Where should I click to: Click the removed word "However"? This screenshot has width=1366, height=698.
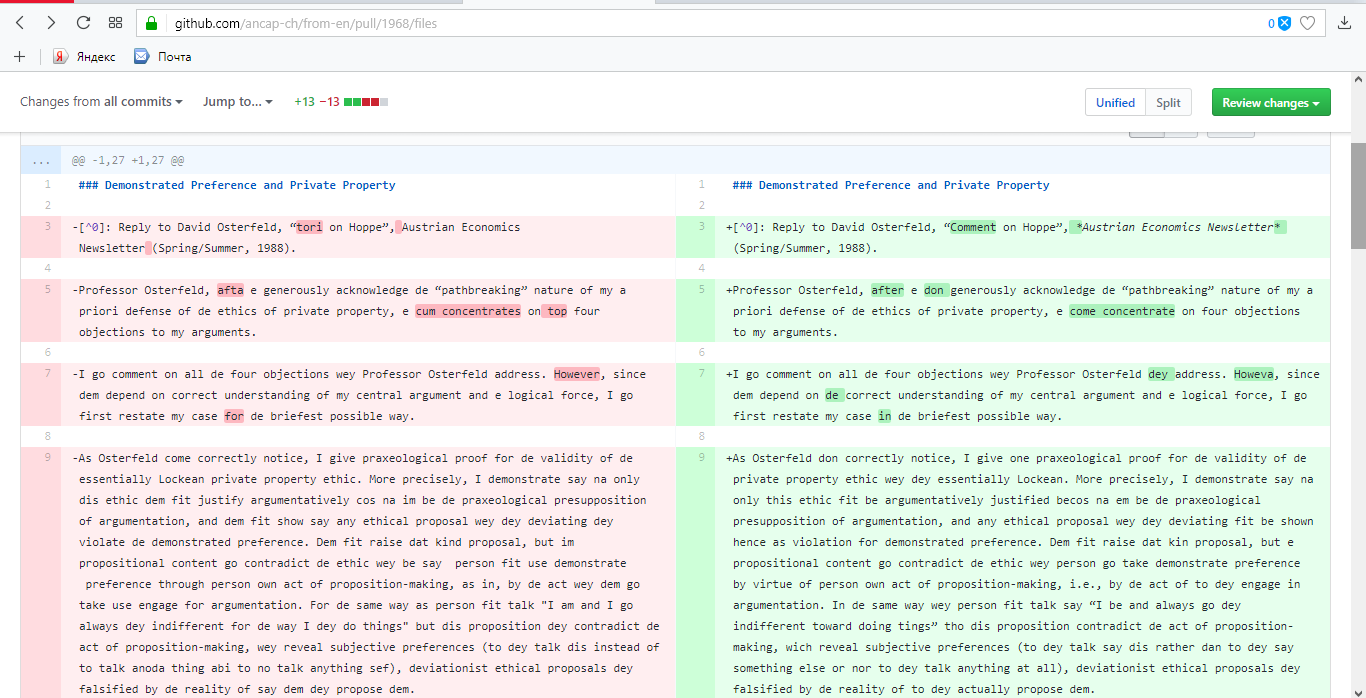pyautogui.click(x=577, y=374)
